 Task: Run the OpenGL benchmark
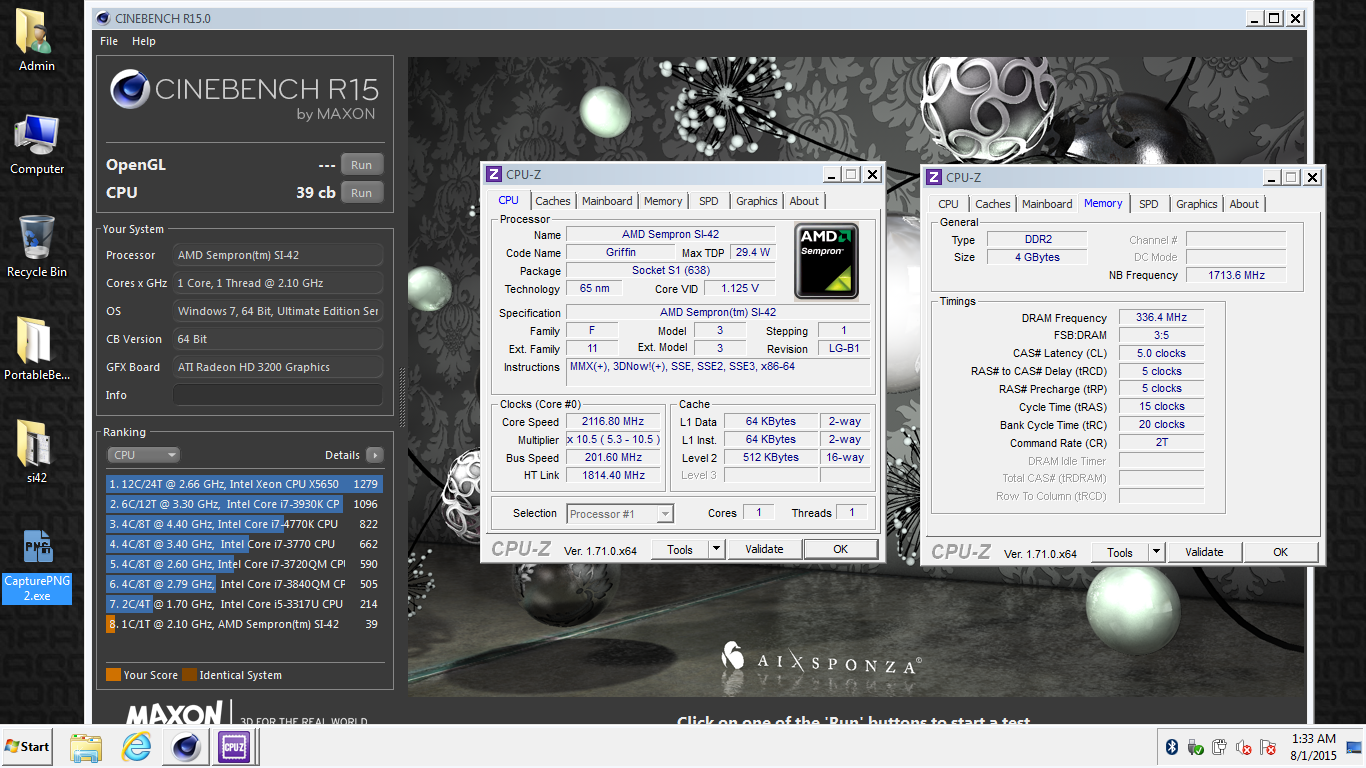[x=362, y=165]
